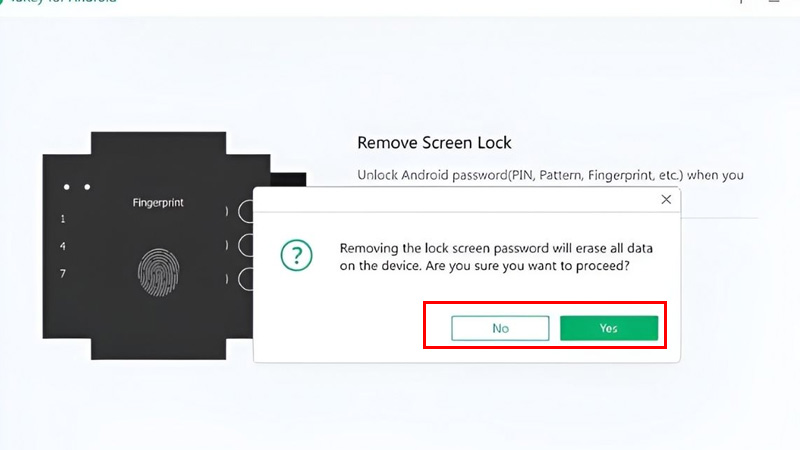The height and width of the screenshot is (450, 800).
Task: Click the app title text in the title bar
Action: click(x=60, y=3)
